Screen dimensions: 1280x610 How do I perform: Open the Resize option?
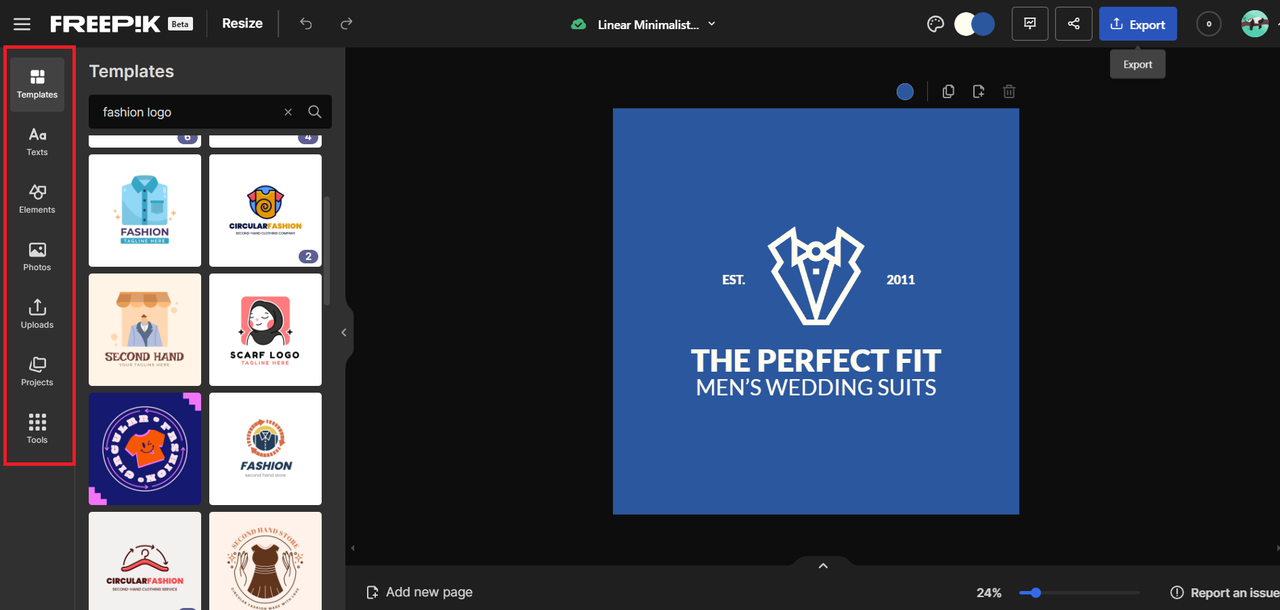[x=242, y=24]
